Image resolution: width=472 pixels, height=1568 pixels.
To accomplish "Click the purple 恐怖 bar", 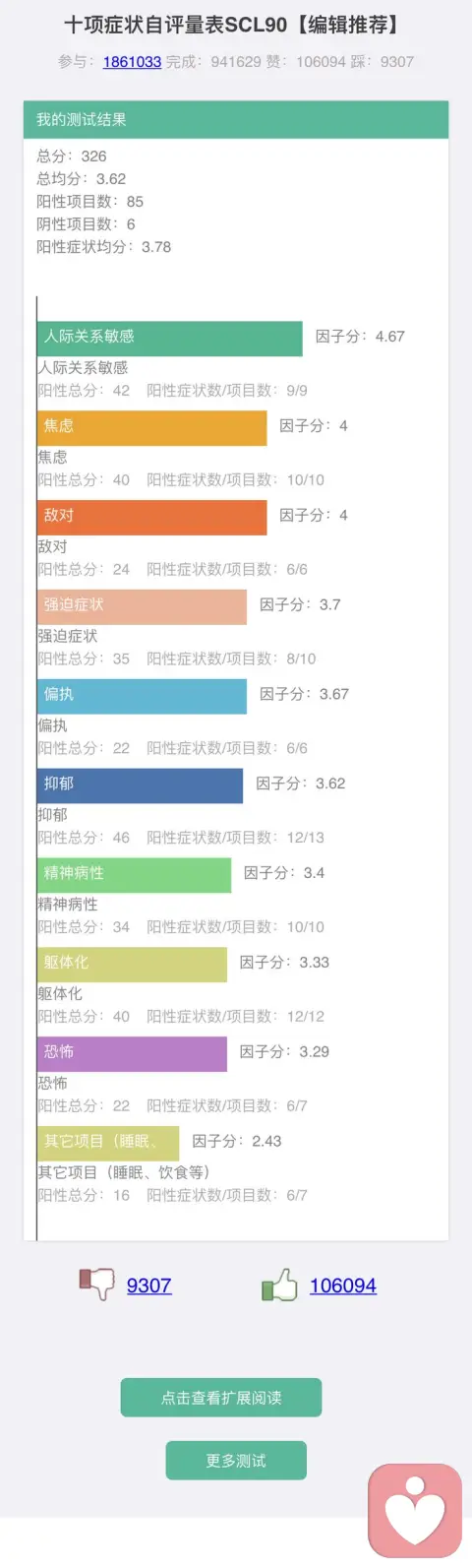I will (x=133, y=1054).
